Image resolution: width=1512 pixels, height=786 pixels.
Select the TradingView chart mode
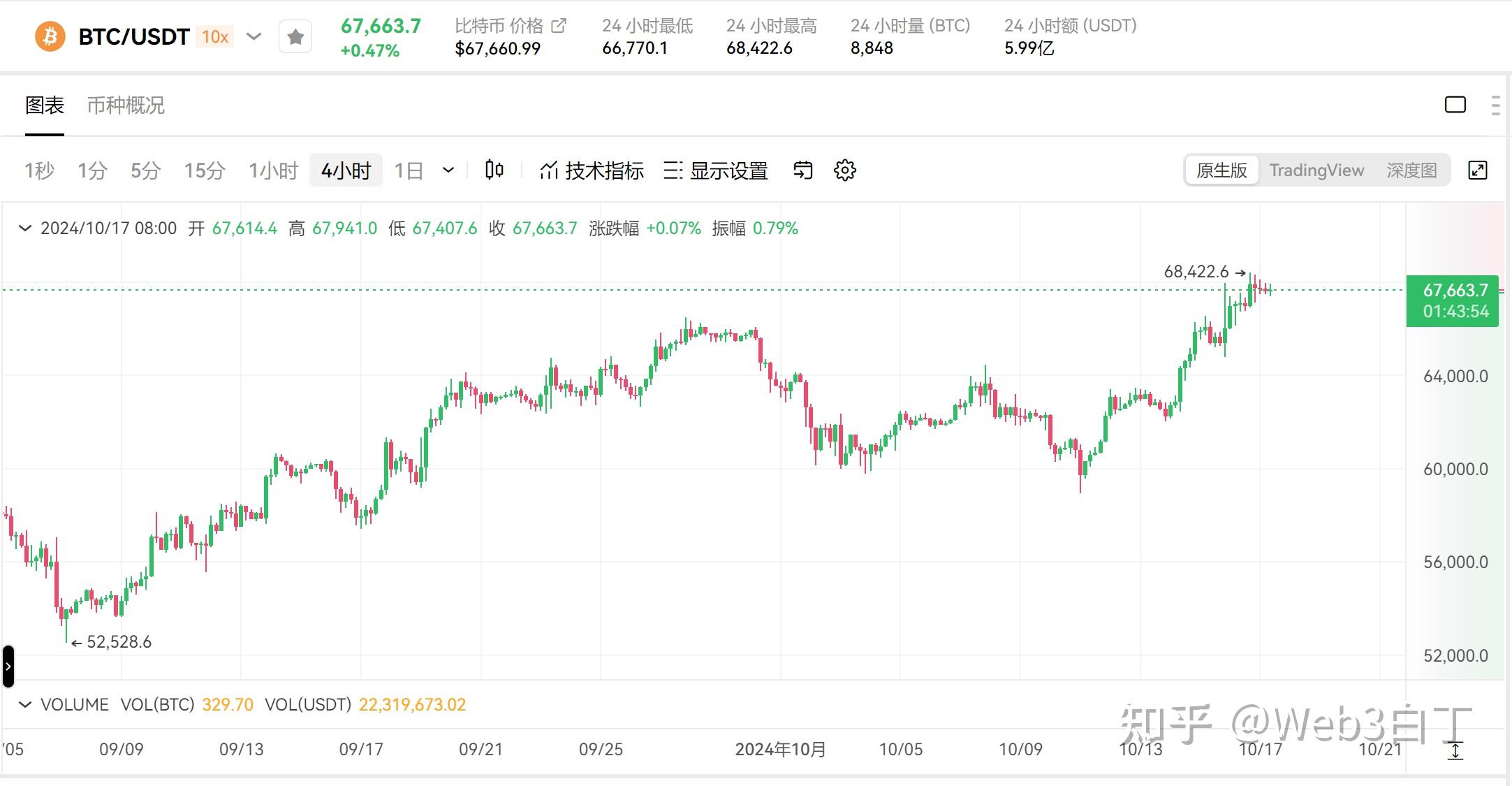pos(1316,170)
